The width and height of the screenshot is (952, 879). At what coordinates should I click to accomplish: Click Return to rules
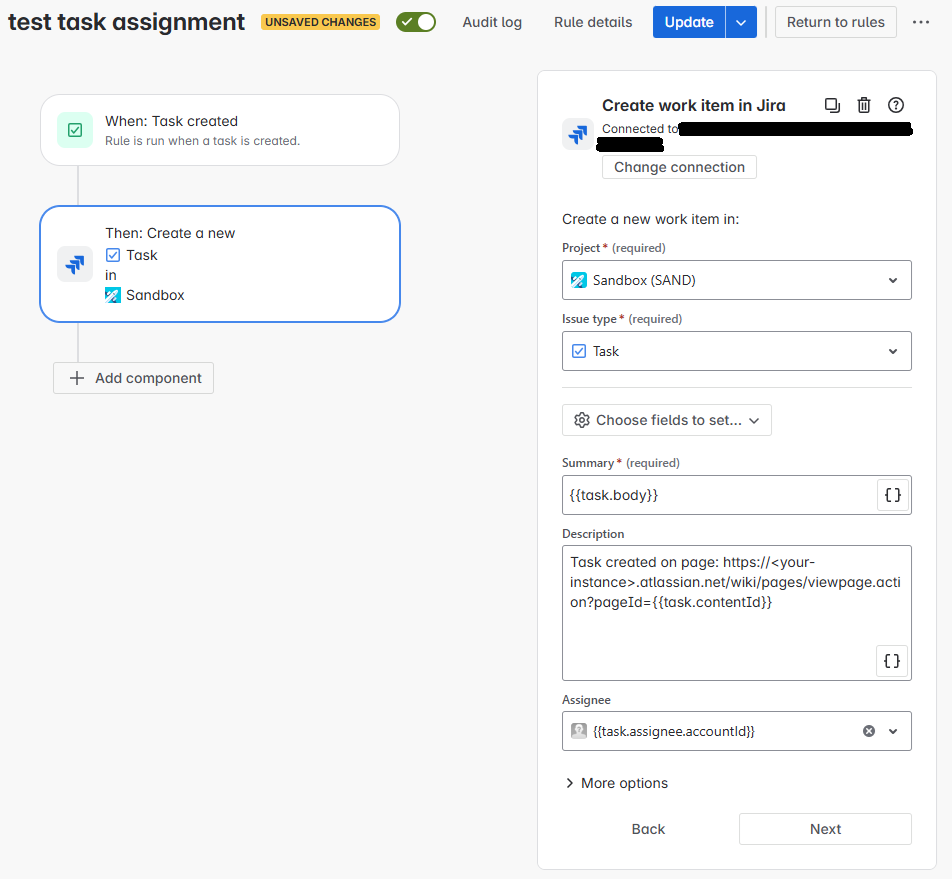pyautogui.click(x=835, y=22)
